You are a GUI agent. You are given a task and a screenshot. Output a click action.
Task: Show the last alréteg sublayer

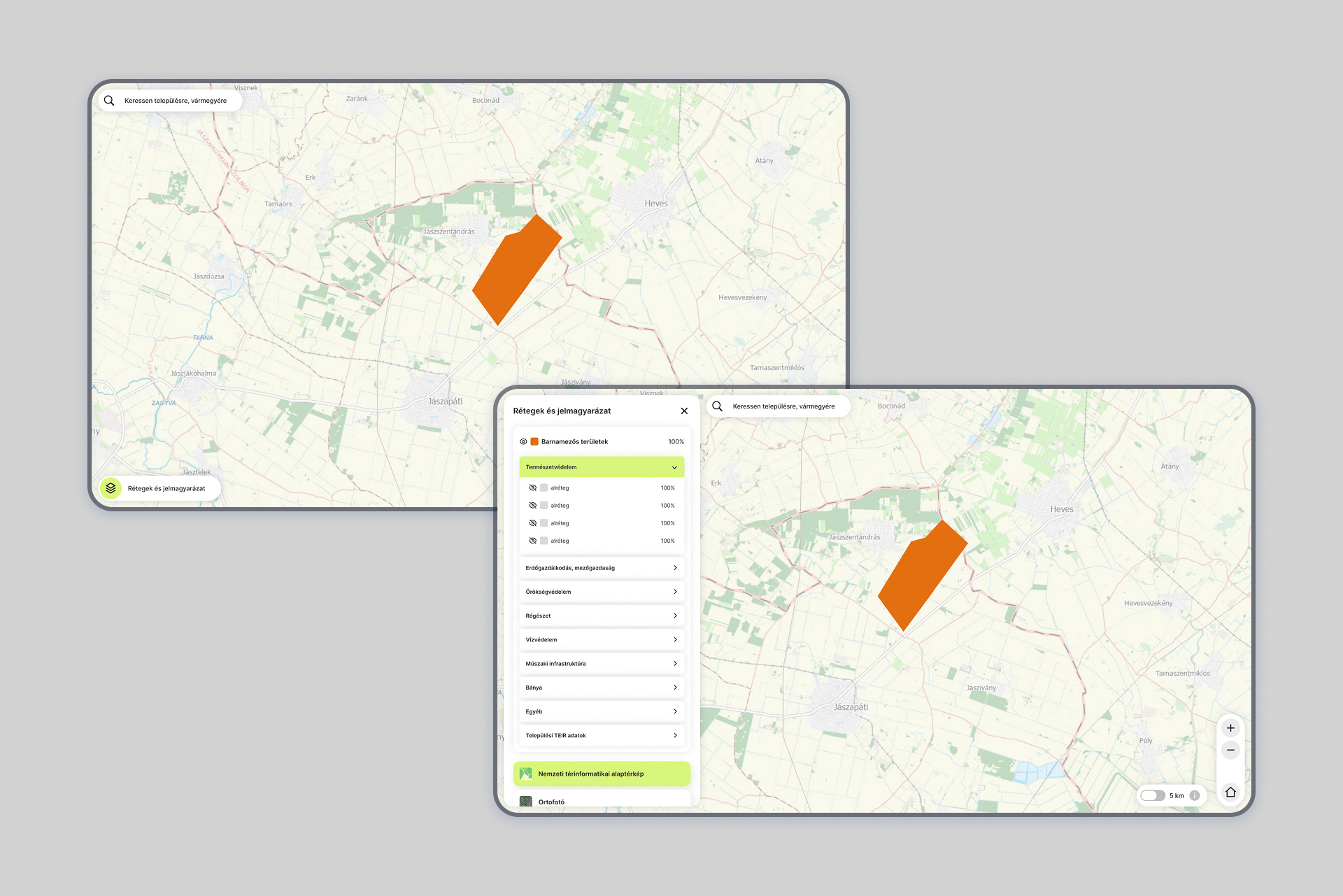point(532,541)
